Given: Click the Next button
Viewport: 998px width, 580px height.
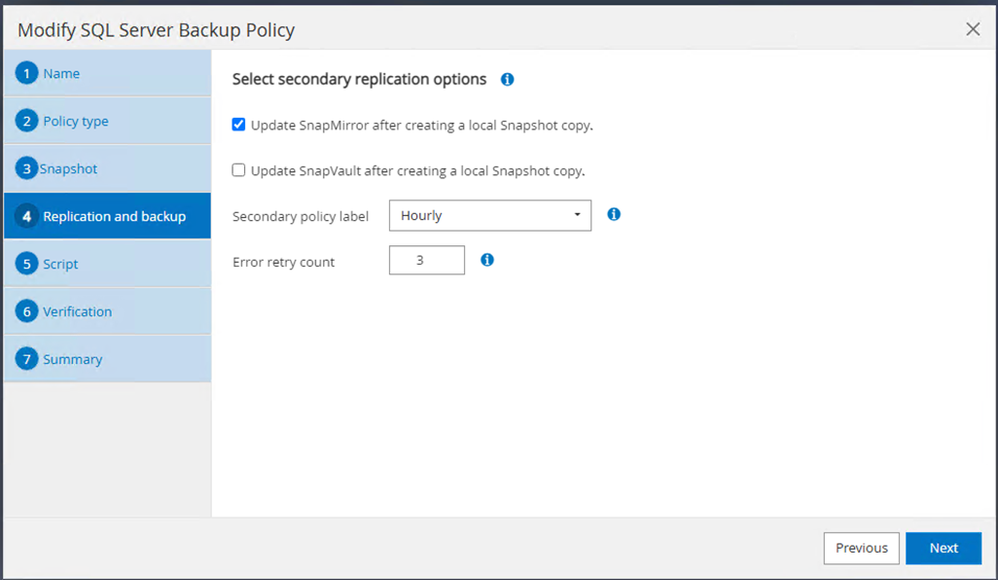Looking at the screenshot, I should pos(943,548).
